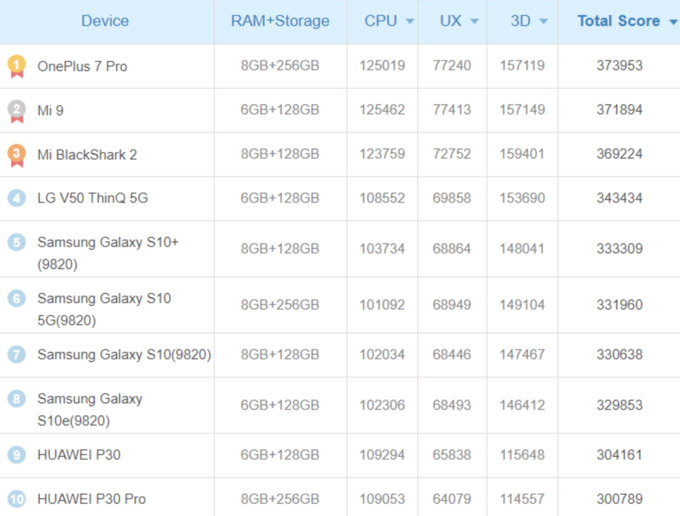This screenshot has height=516, width=680.
Task: Select 3D score 147467 for Galaxy S10(9820)
Action: tap(522, 355)
